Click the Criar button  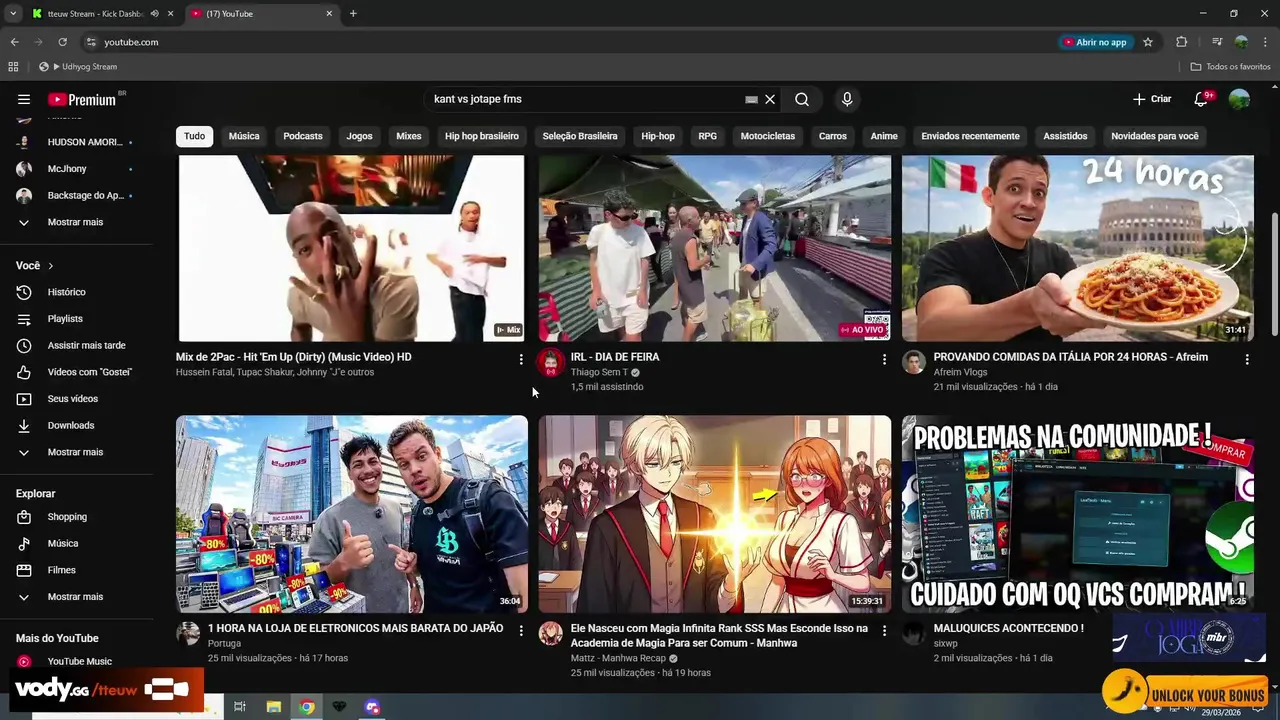pos(1152,99)
